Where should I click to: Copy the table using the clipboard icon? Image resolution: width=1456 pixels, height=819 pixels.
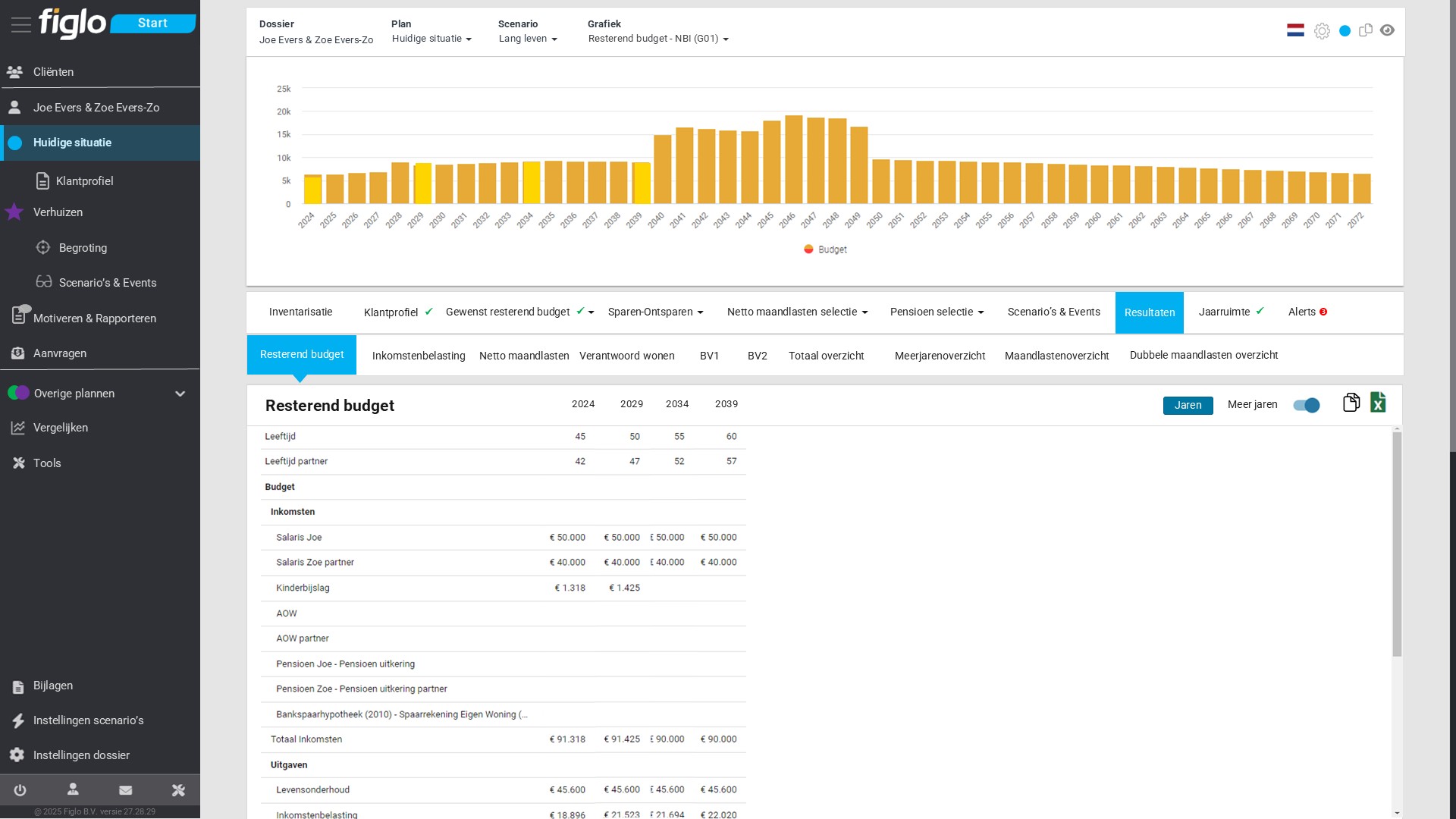click(1351, 403)
